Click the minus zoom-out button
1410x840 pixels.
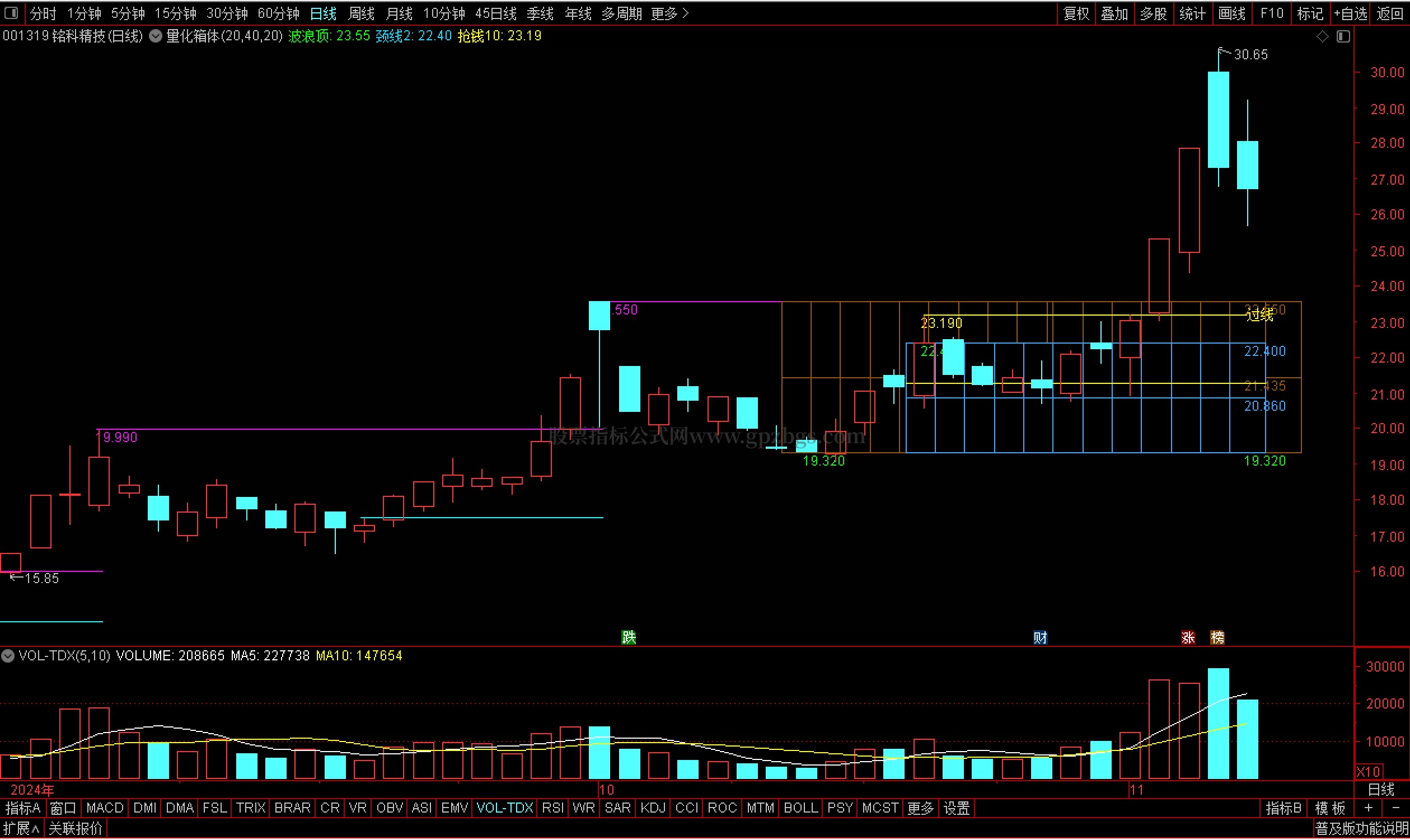(x=1396, y=808)
